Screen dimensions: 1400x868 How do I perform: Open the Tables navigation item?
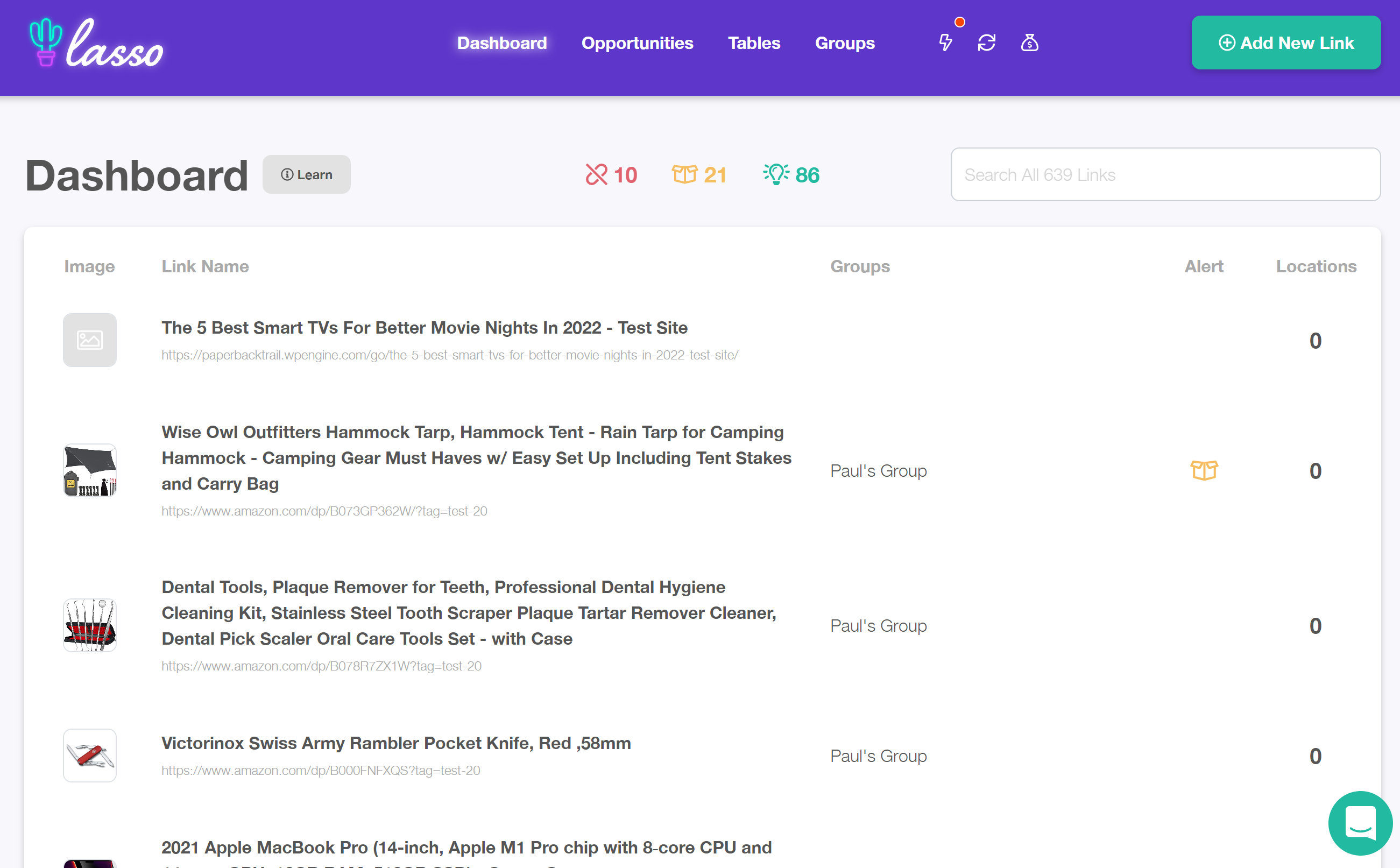[x=754, y=43]
